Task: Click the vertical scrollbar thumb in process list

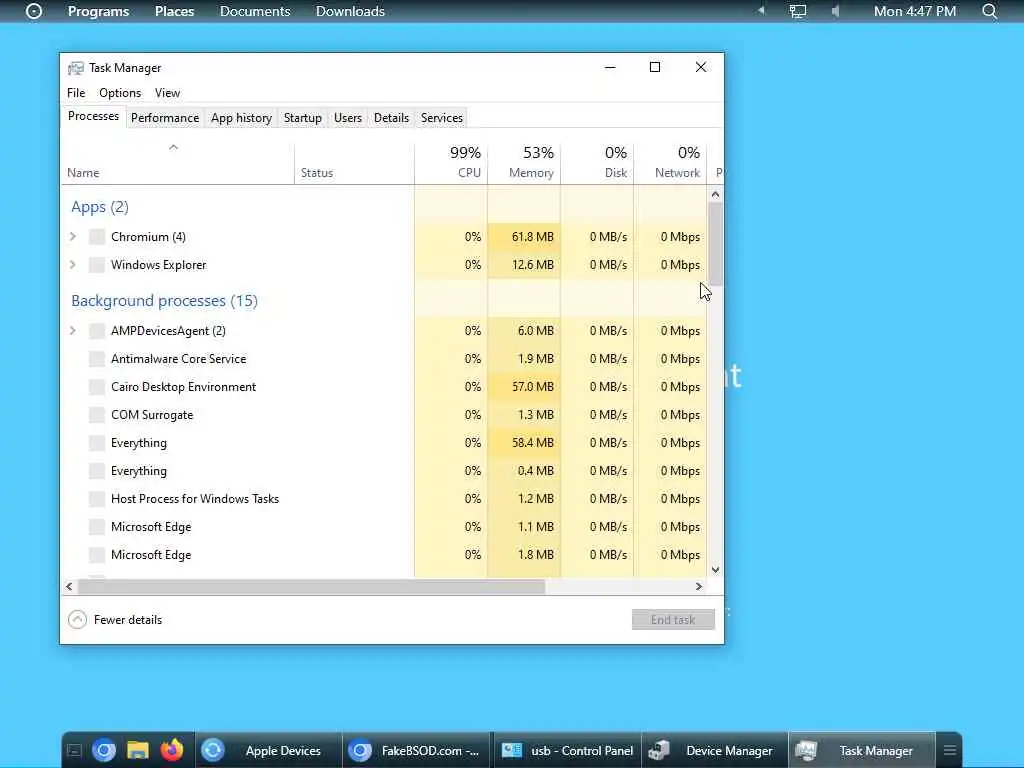Action: pyautogui.click(x=715, y=244)
